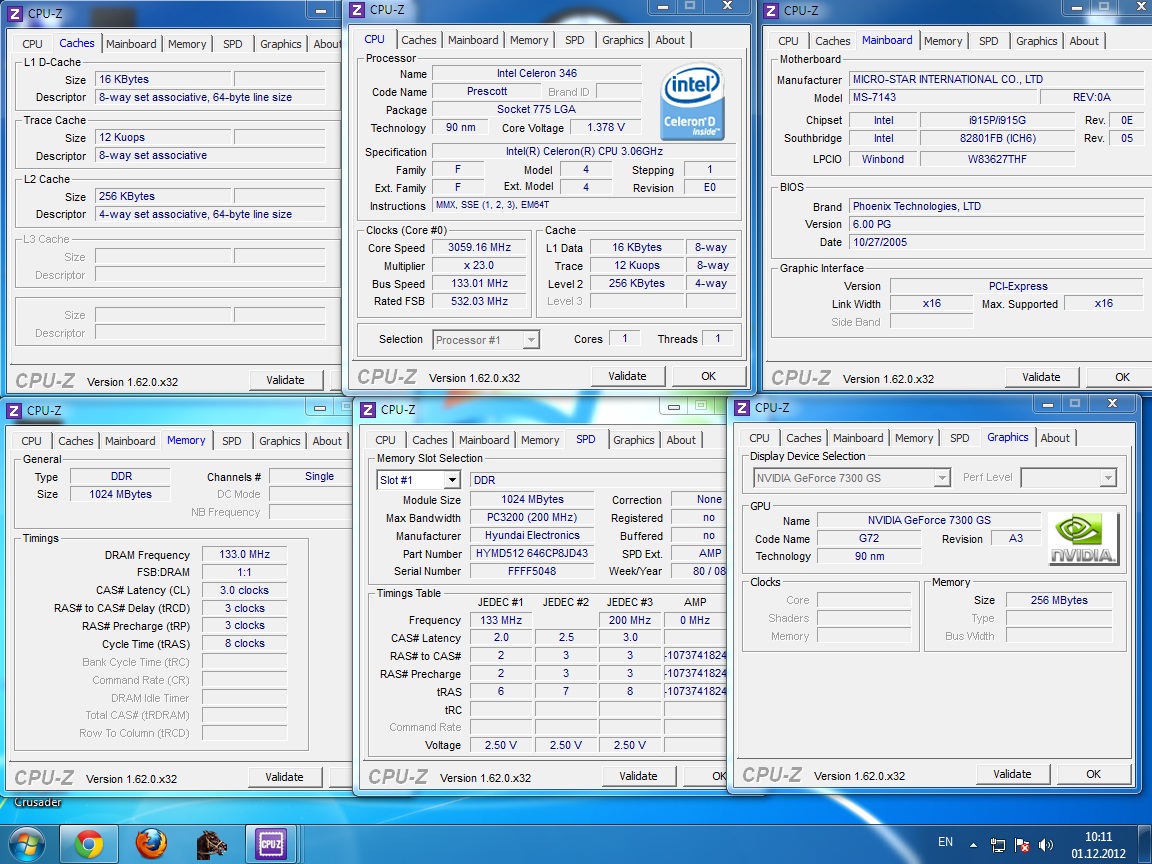Click the horse game icon in taskbar
This screenshot has height=864, width=1152.
pyautogui.click(x=212, y=845)
